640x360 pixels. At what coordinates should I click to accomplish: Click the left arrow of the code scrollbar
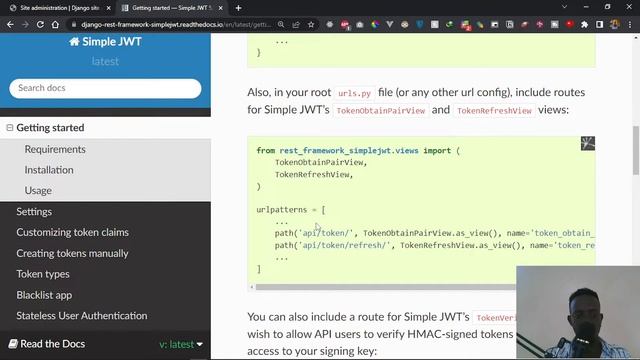(251, 287)
